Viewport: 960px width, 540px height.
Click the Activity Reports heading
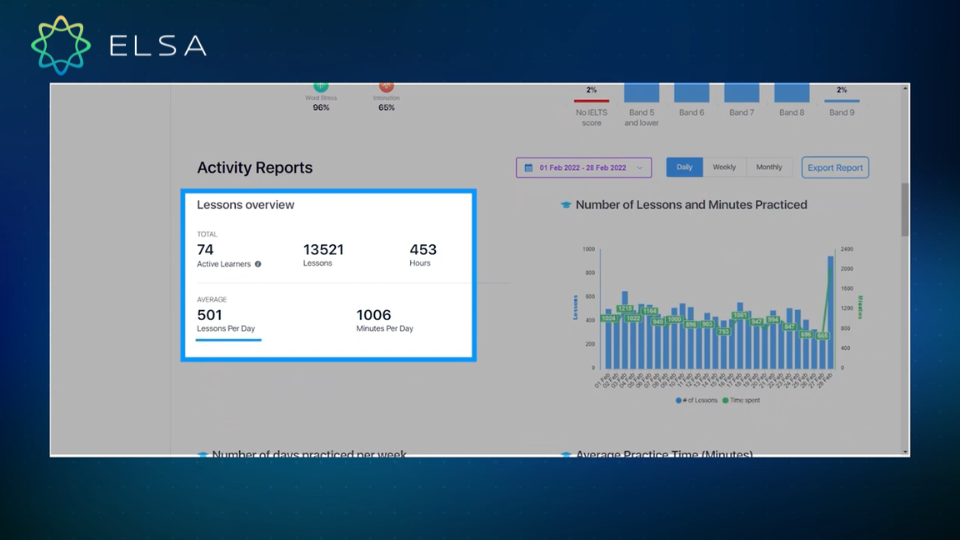(255, 168)
